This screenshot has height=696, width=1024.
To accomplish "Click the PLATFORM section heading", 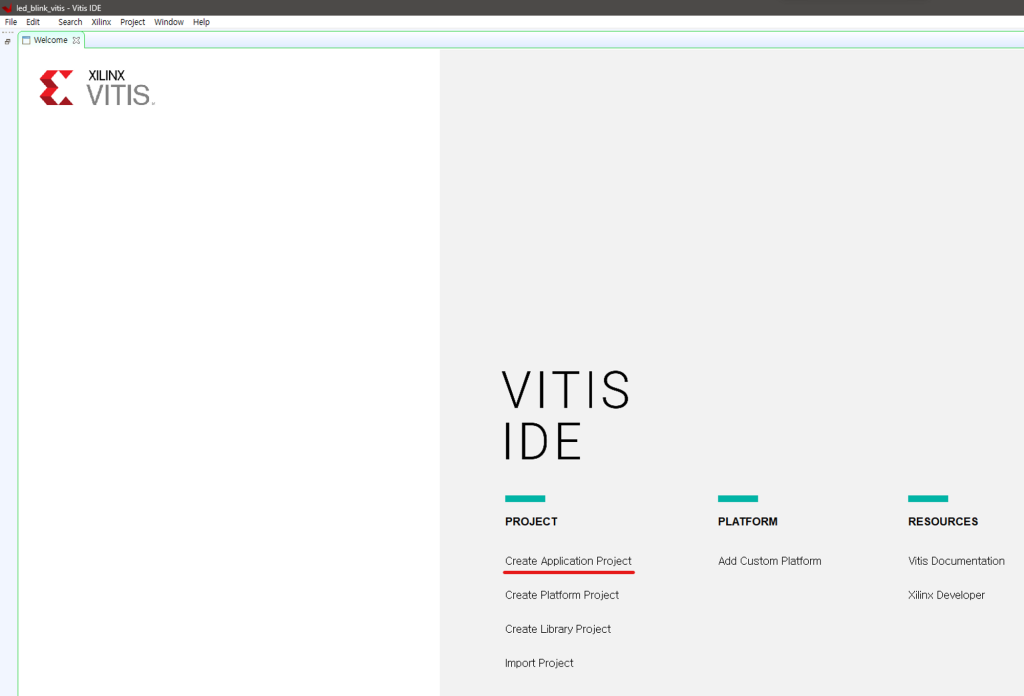I will click(x=747, y=522).
